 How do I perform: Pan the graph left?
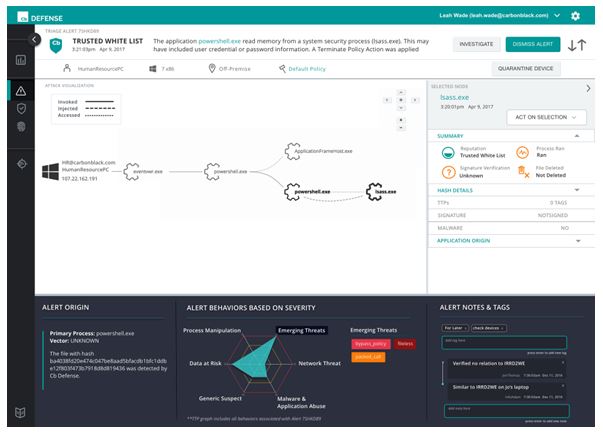(387, 100)
